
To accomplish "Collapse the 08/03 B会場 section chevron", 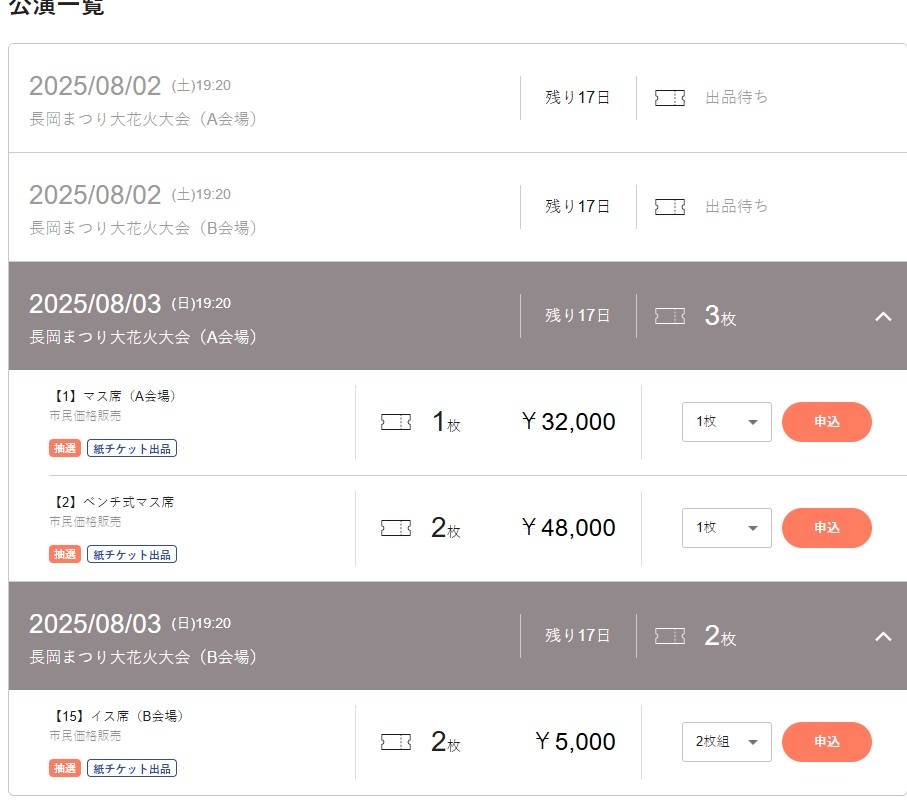I will point(883,636).
